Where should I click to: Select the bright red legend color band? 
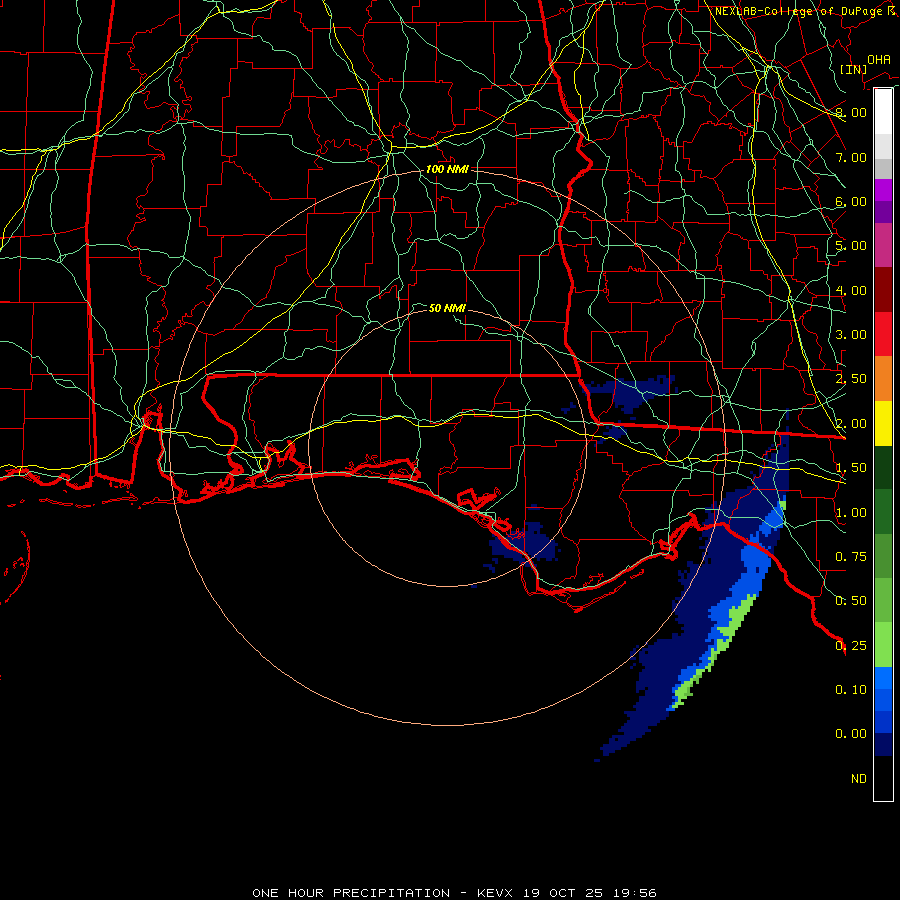pyautogui.click(x=883, y=334)
